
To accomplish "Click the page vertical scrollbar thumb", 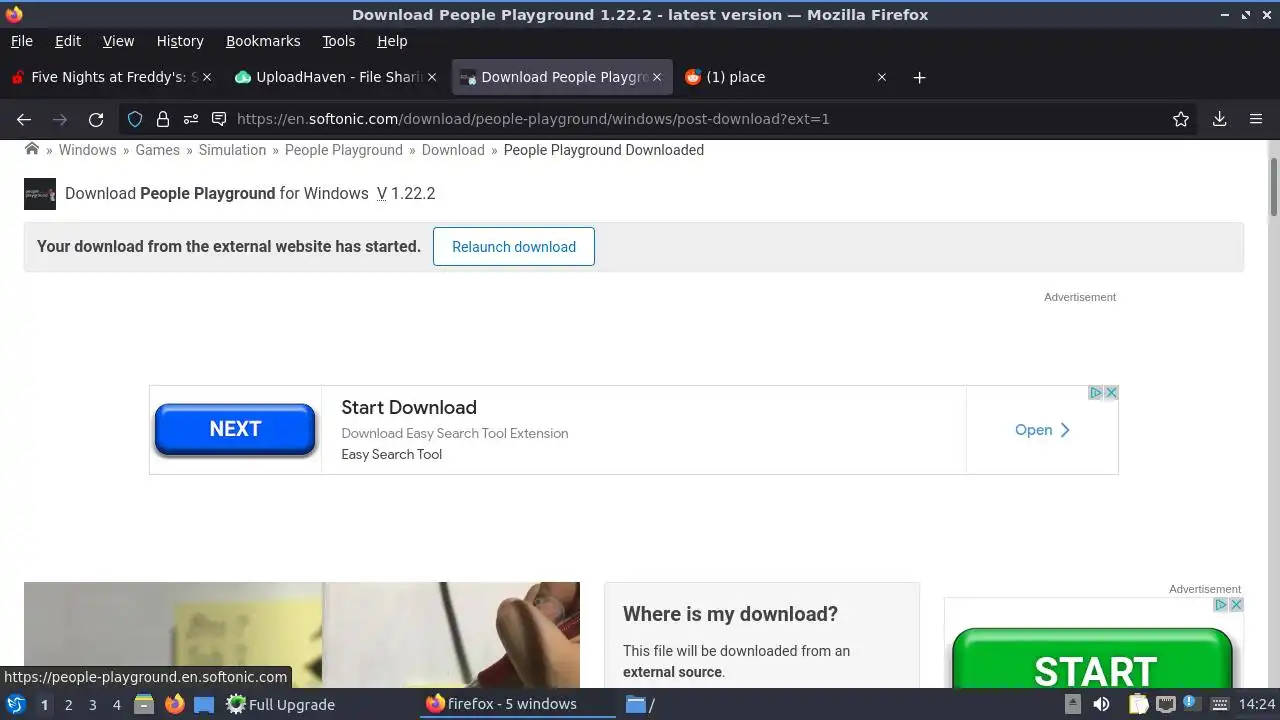I will click(1273, 186).
